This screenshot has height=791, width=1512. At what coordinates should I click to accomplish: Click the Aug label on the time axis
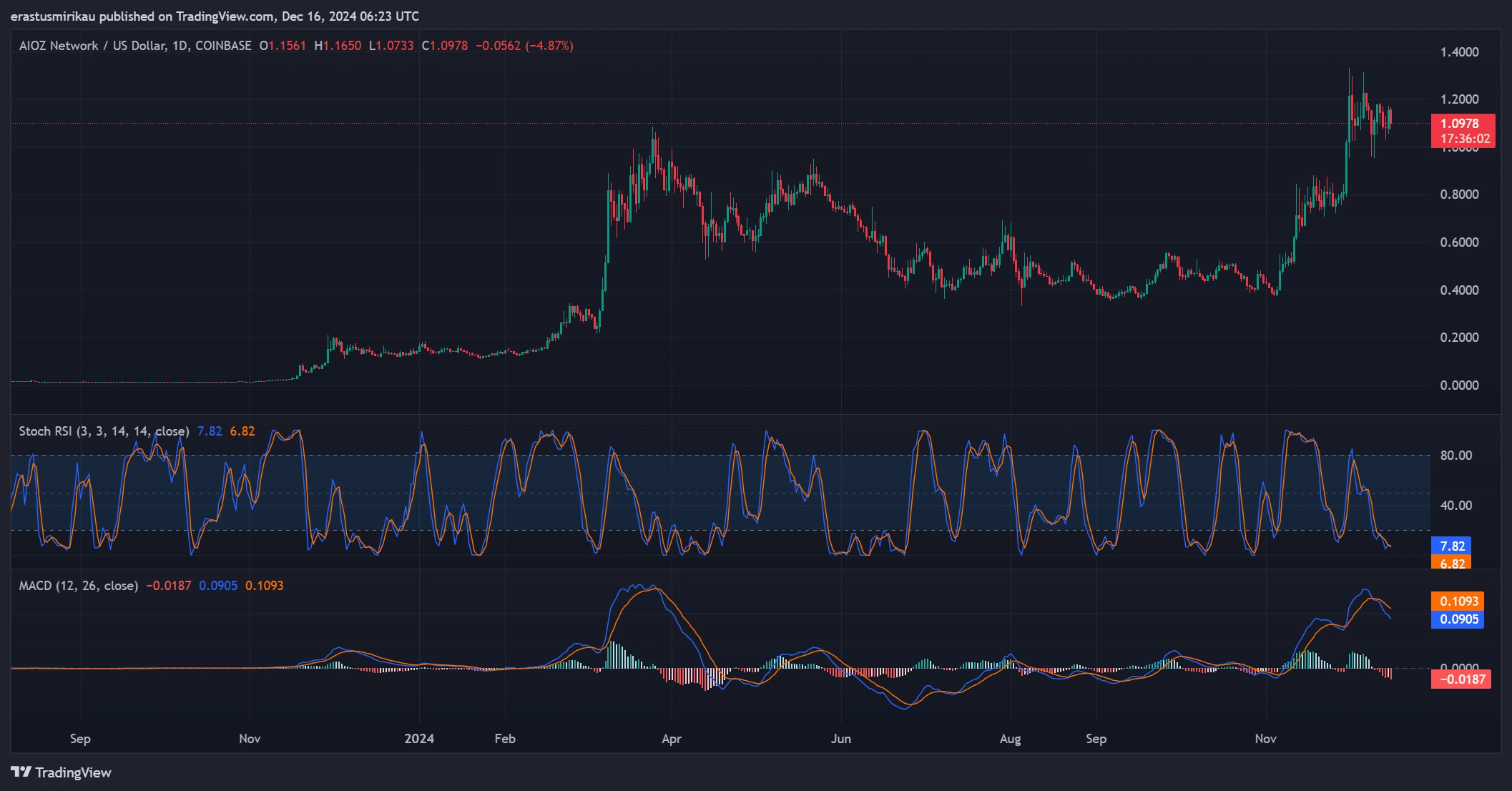tap(1010, 739)
